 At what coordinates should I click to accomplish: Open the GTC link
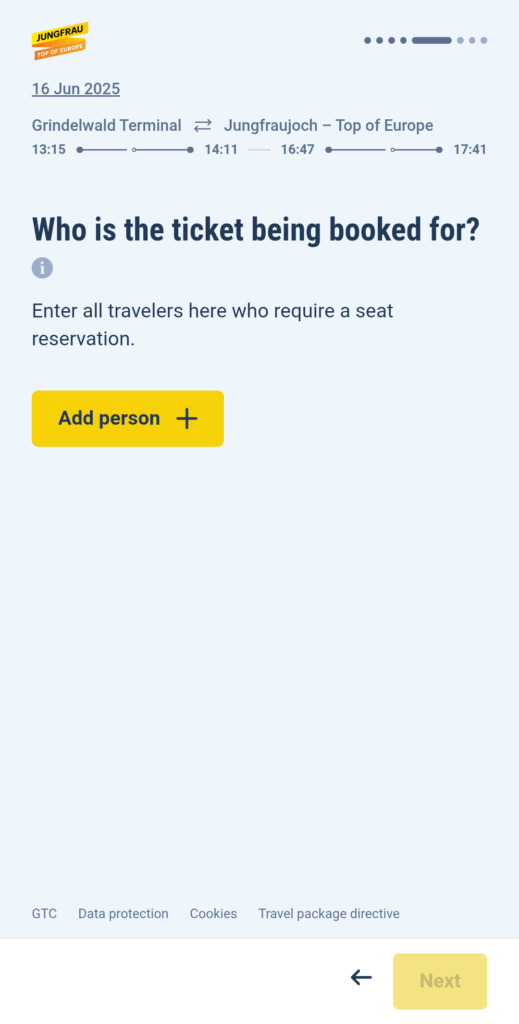tap(44, 914)
